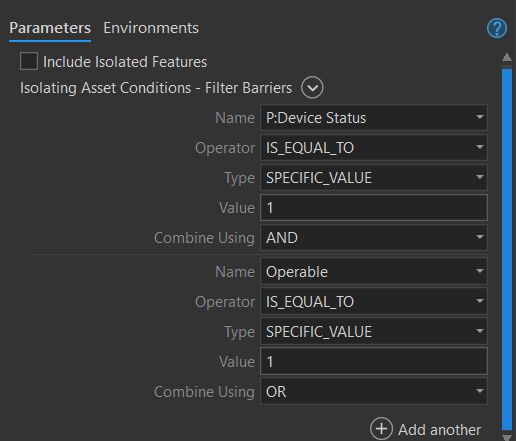Open first Type SPECIFIC_VALUE dropdown
This screenshot has width=516, height=441.
click(x=374, y=177)
